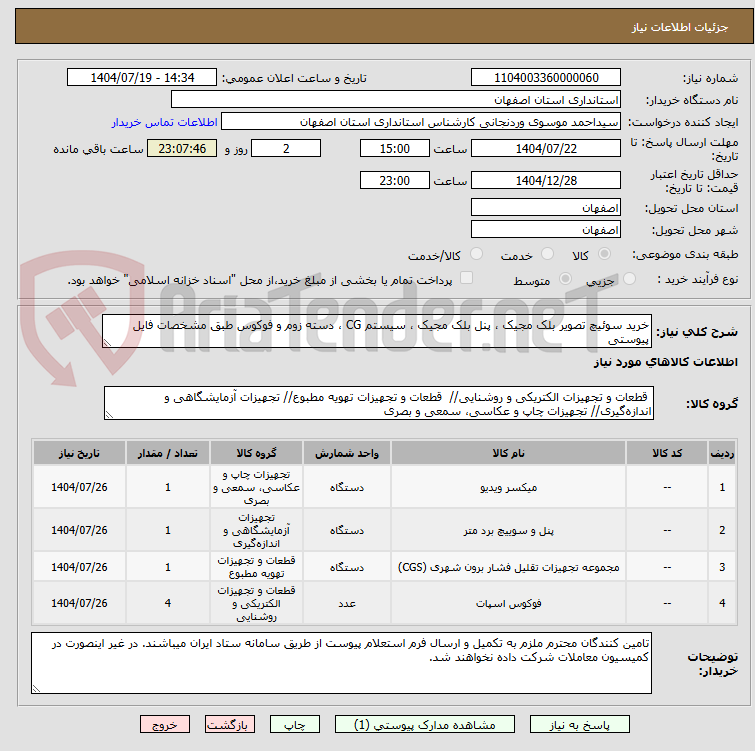Click the price validity date 1404/12/28
The image size is (755, 751).
546,181
